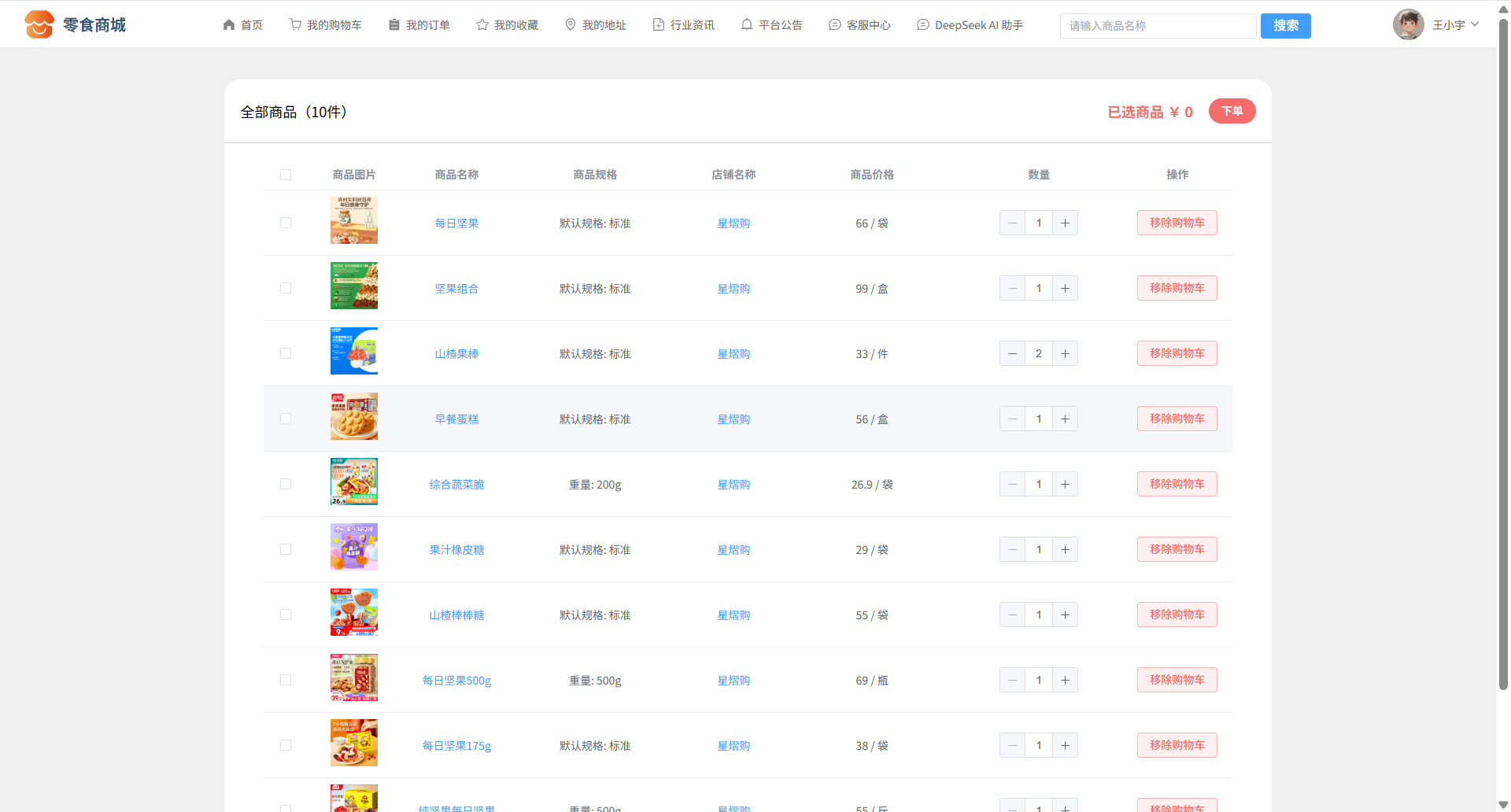Select the 综合蔬菜脆 row checkbox
This screenshot has height=812, width=1511.
pyautogui.click(x=286, y=484)
